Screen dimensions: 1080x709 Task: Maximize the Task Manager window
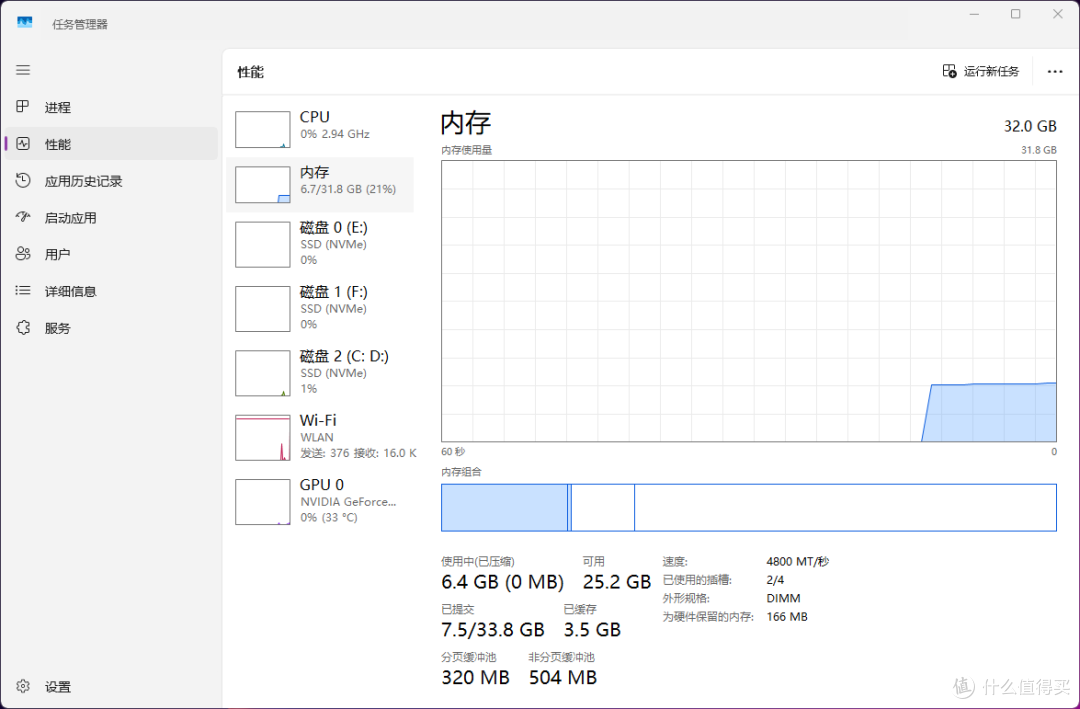[1015, 14]
